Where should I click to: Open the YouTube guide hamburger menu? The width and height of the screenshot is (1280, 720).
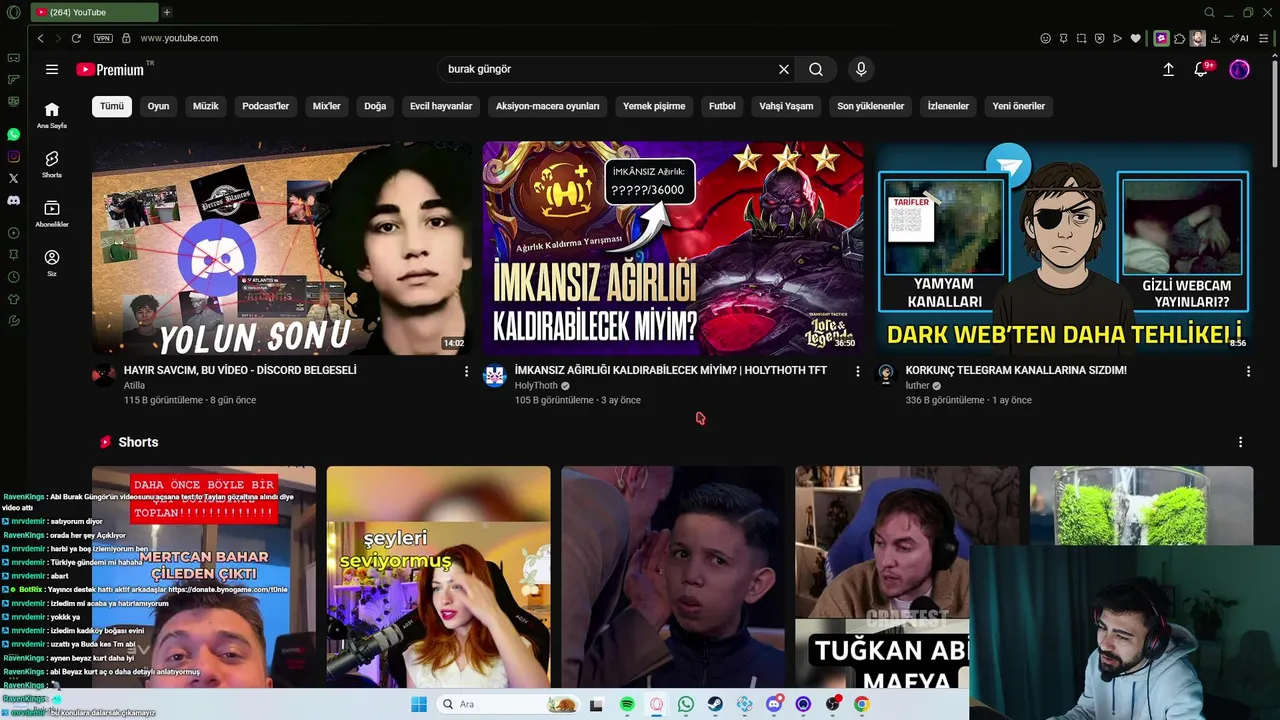point(52,69)
